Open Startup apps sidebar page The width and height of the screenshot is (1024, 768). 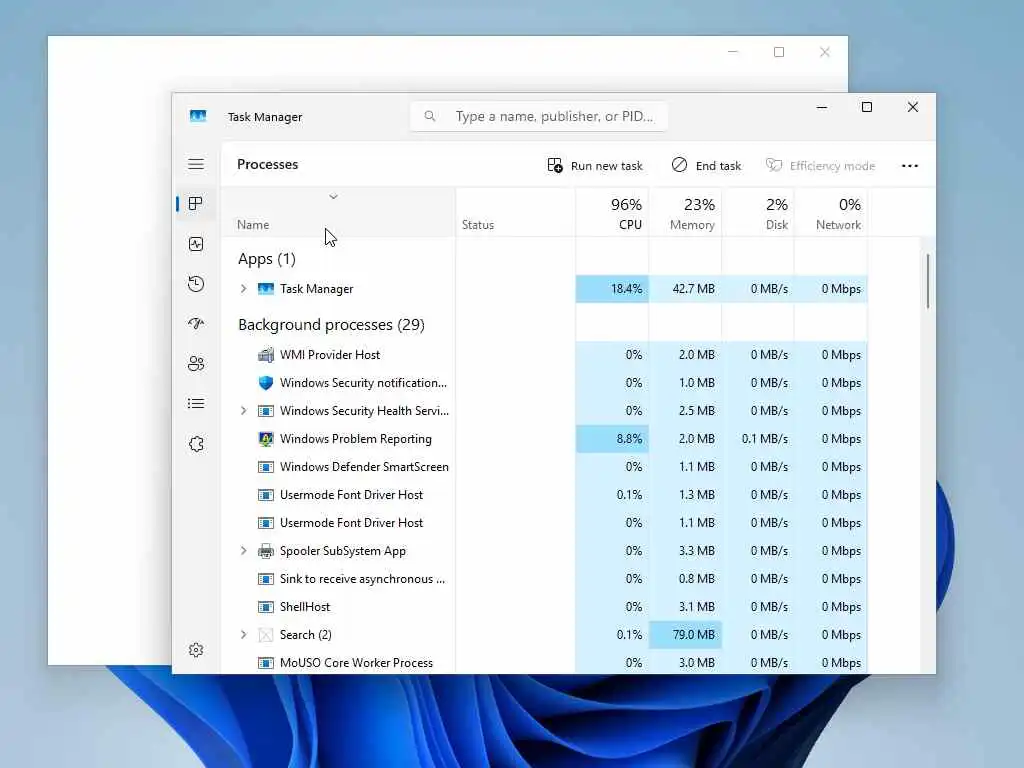(196, 323)
